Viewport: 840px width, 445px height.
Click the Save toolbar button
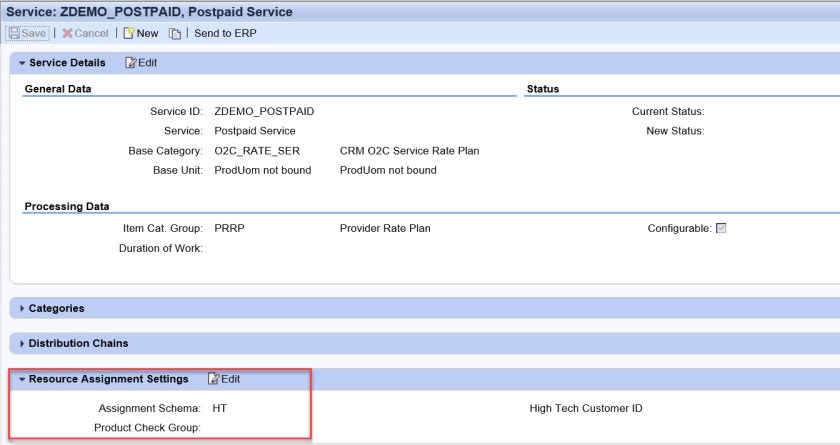[29, 33]
